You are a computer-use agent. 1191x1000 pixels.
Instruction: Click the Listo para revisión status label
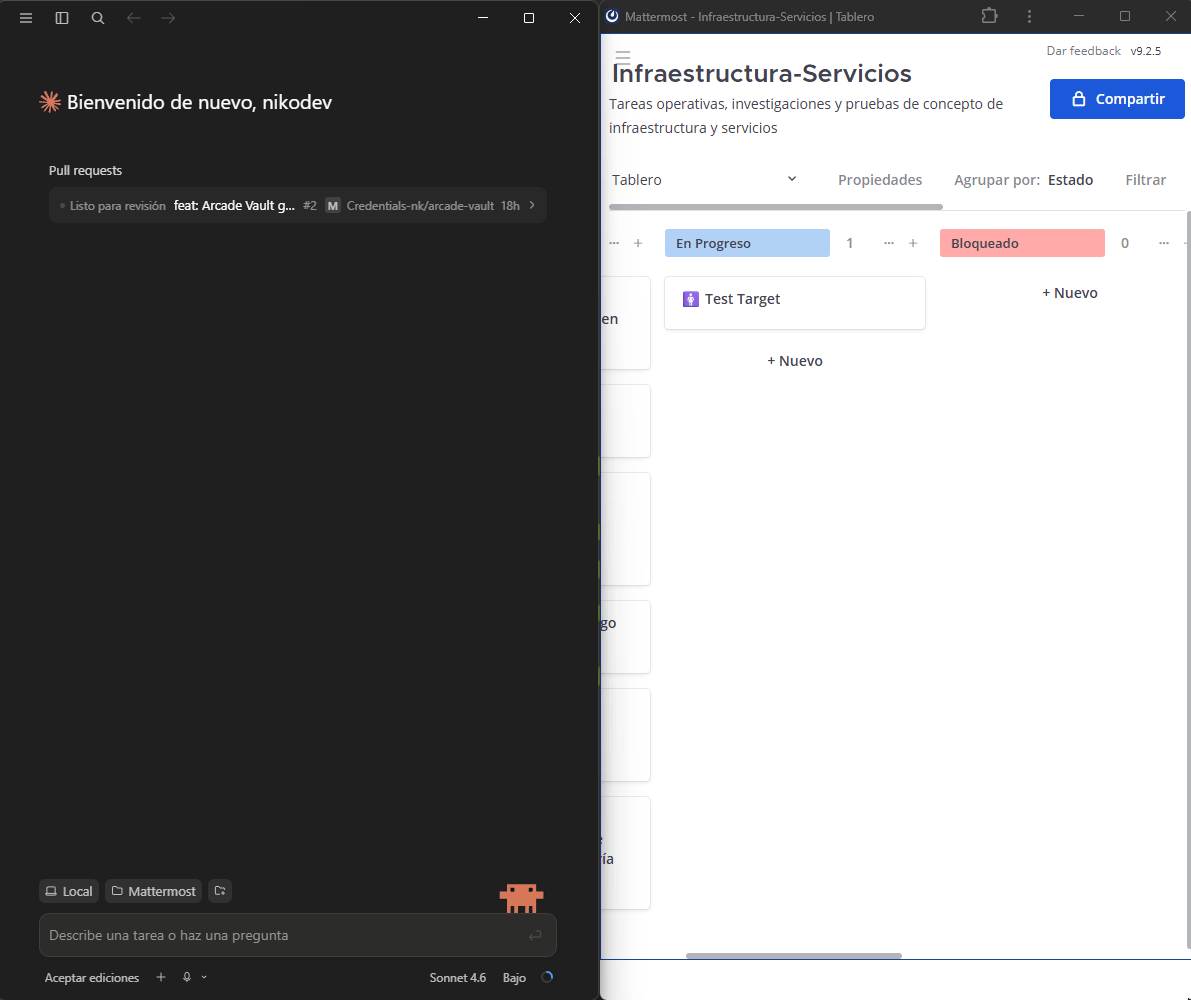point(117,206)
